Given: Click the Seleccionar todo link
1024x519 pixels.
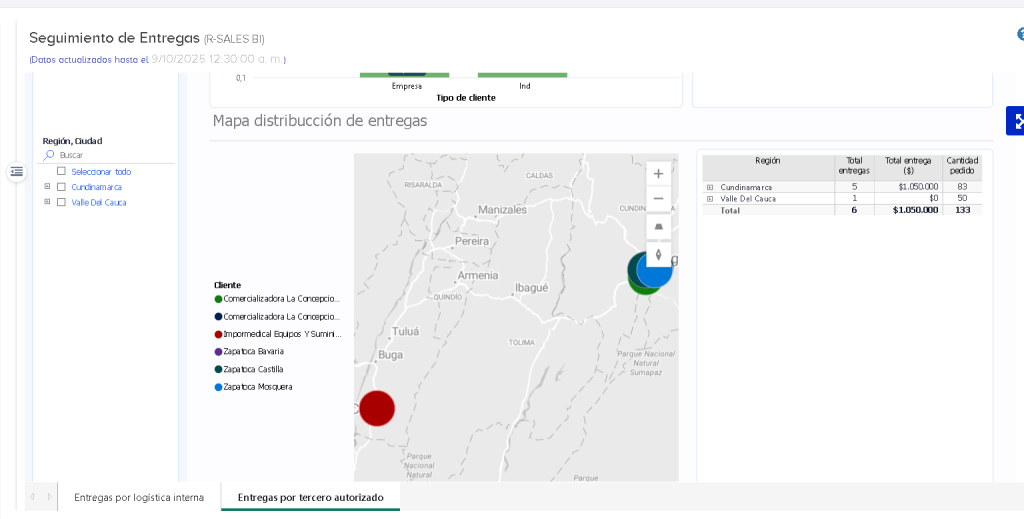Looking at the screenshot, I should coord(101,172).
